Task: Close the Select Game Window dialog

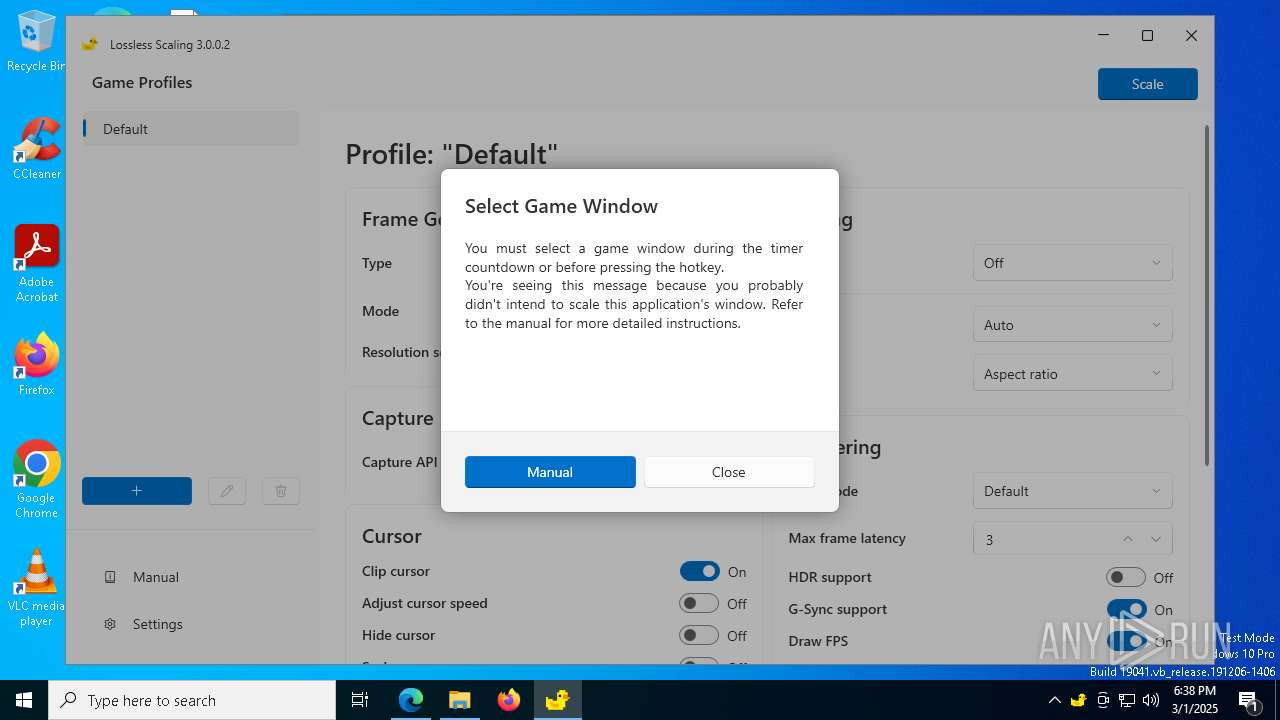Action: click(729, 472)
